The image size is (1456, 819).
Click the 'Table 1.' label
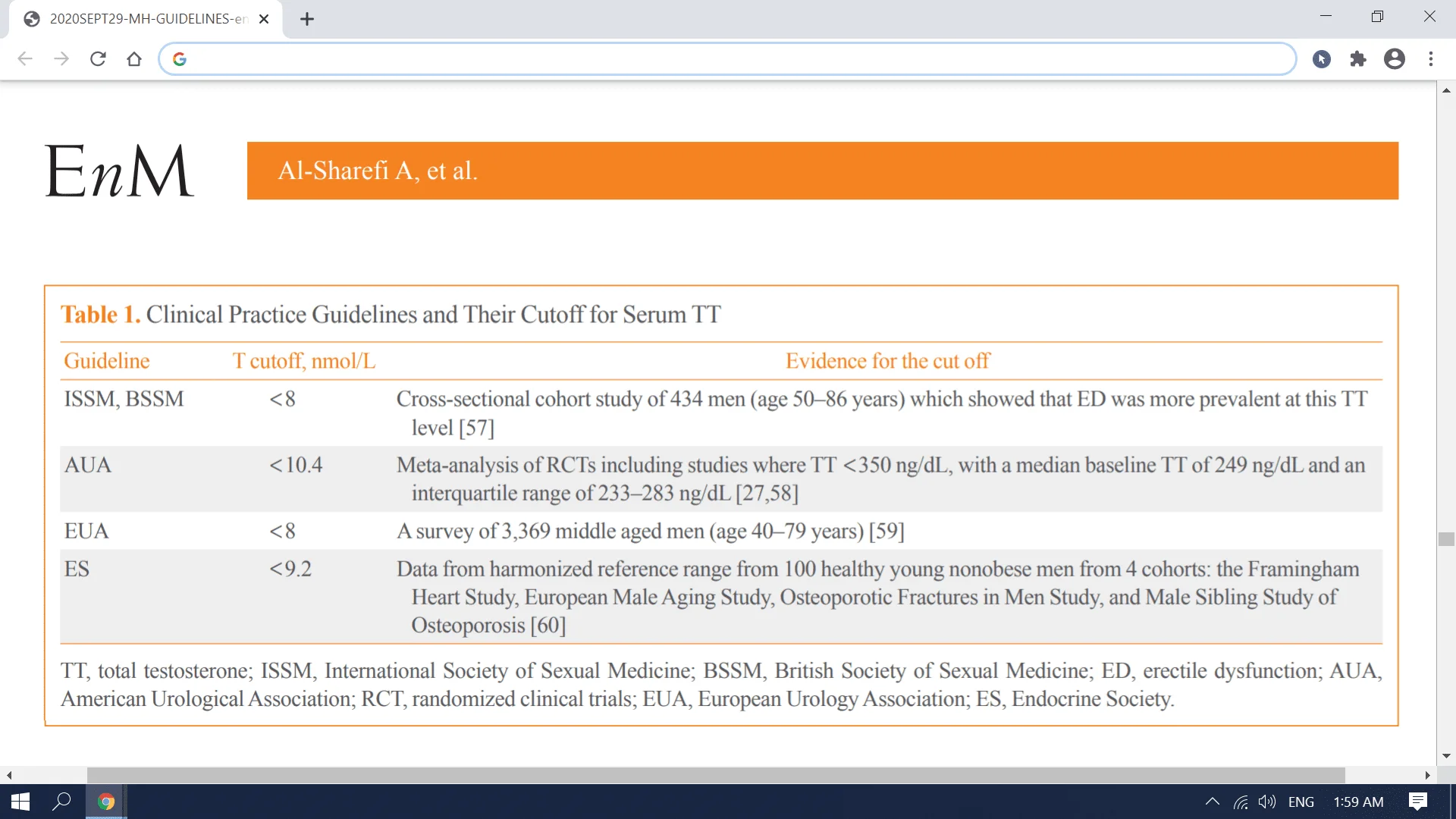coord(101,314)
